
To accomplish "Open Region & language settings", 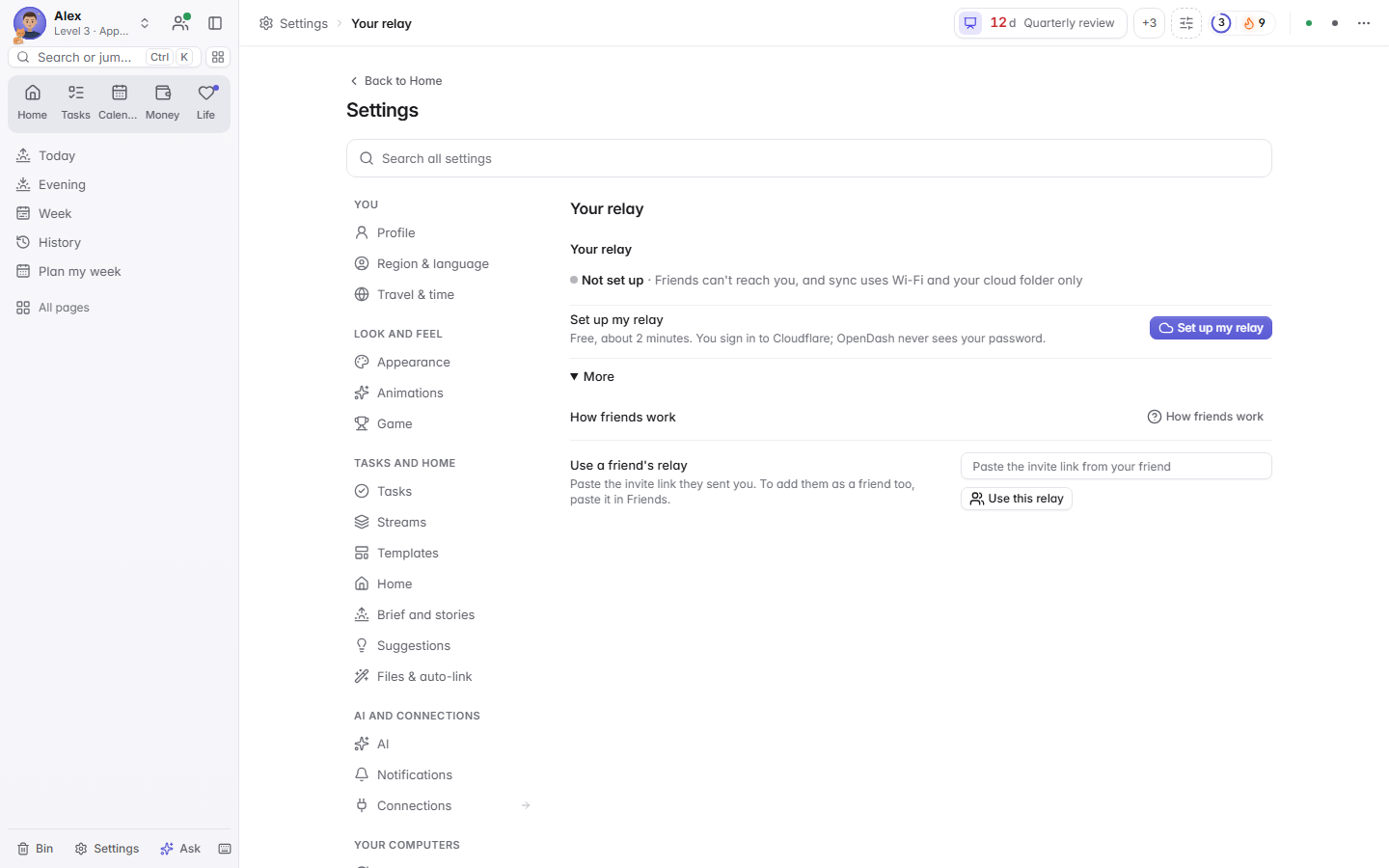I will (443, 263).
